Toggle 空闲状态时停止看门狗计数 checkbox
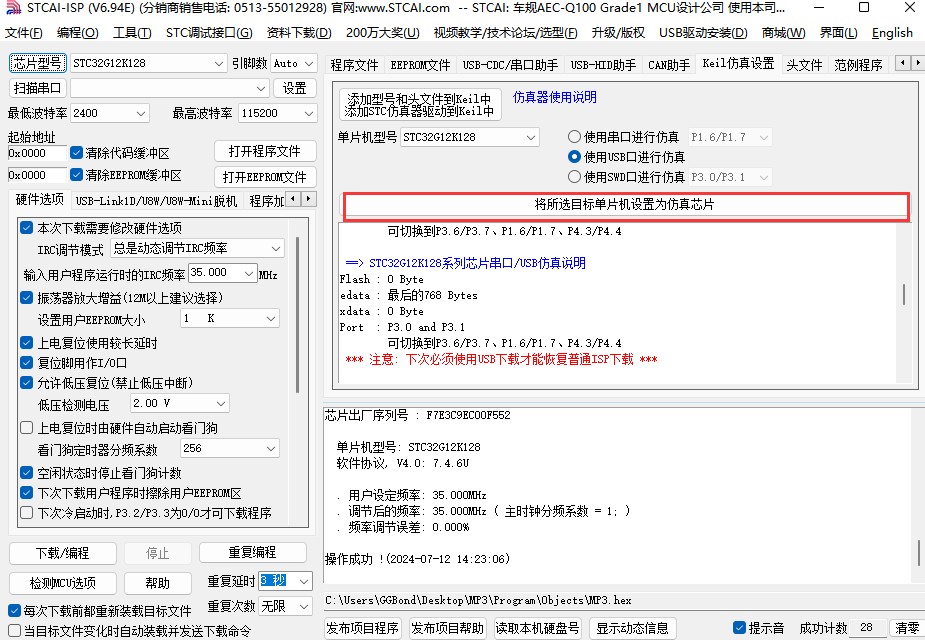Viewport: 925px width, 640px height. point(27,472)
